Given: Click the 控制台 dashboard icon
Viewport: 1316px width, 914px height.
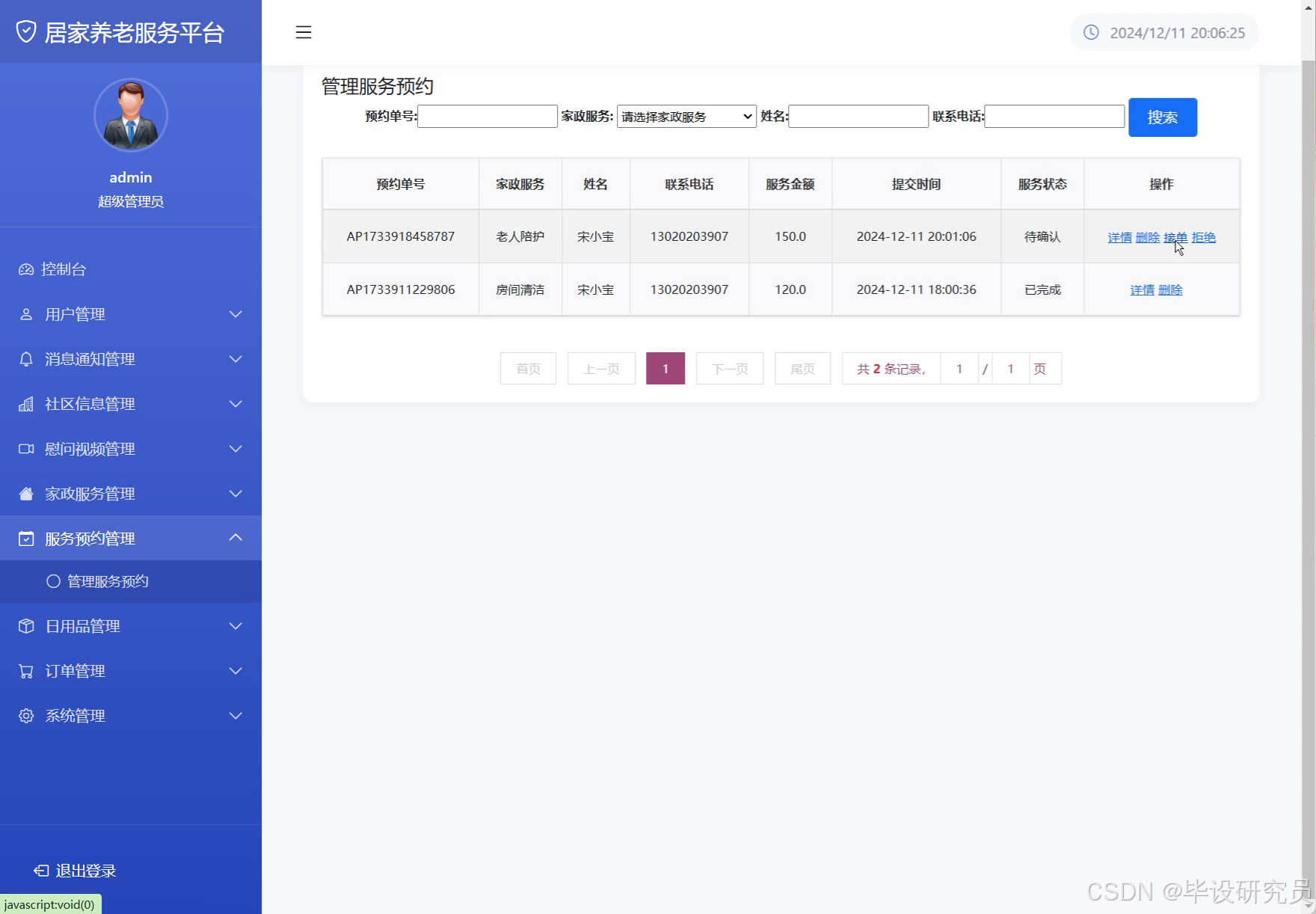Looking at the screenshot, I should point(26,269).
